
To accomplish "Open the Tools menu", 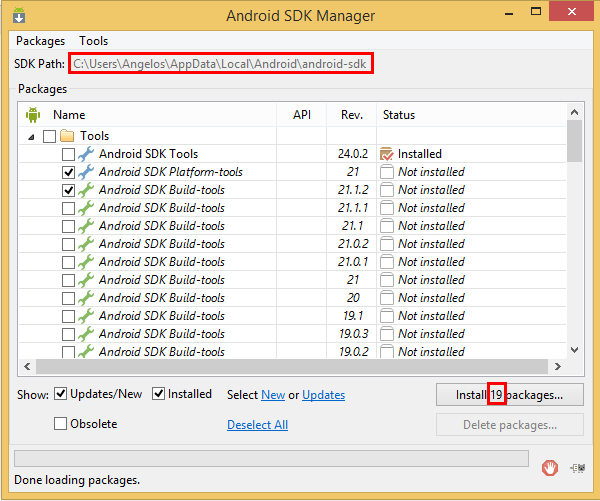I will [x=94, y=41].
